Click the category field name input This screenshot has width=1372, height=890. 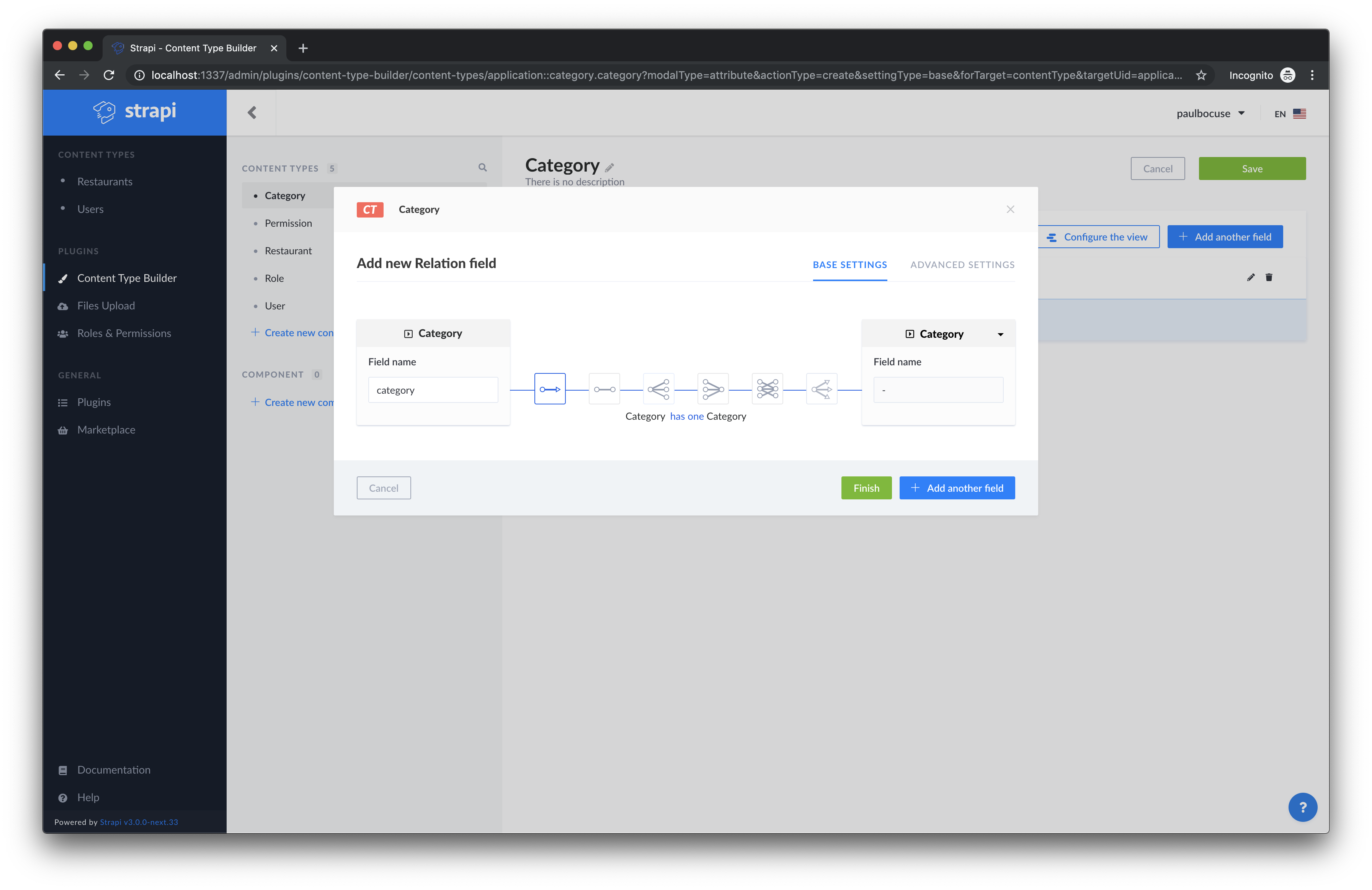pyautogui.click(x=433, y=389)
